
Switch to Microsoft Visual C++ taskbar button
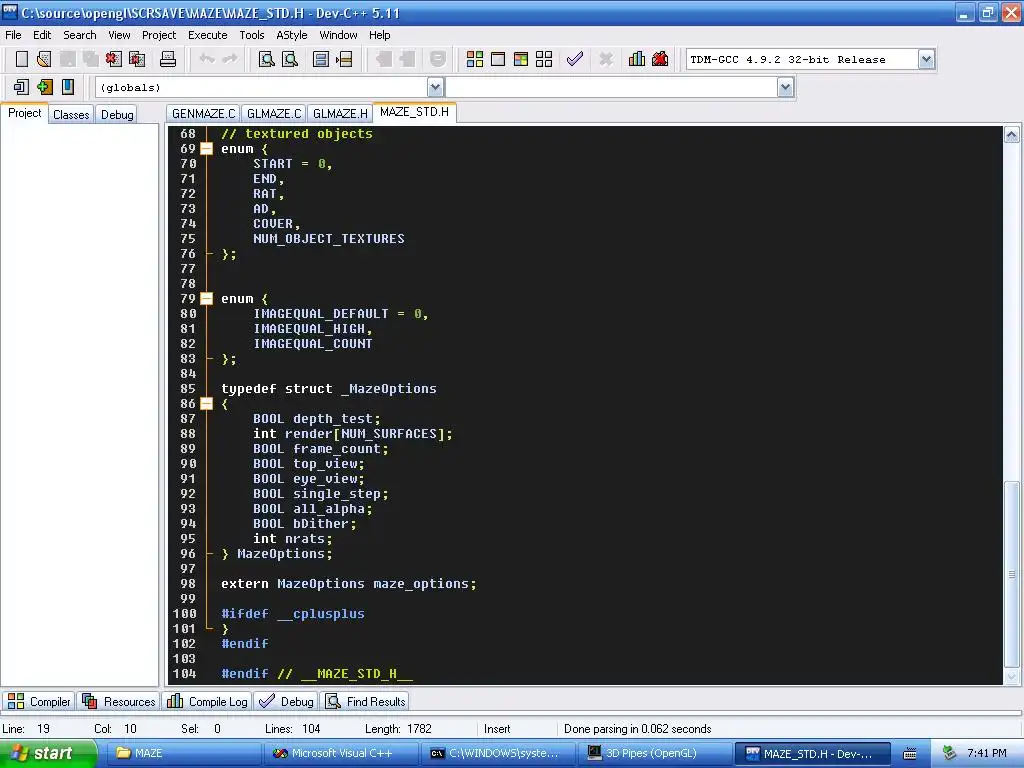click(340, 753)
